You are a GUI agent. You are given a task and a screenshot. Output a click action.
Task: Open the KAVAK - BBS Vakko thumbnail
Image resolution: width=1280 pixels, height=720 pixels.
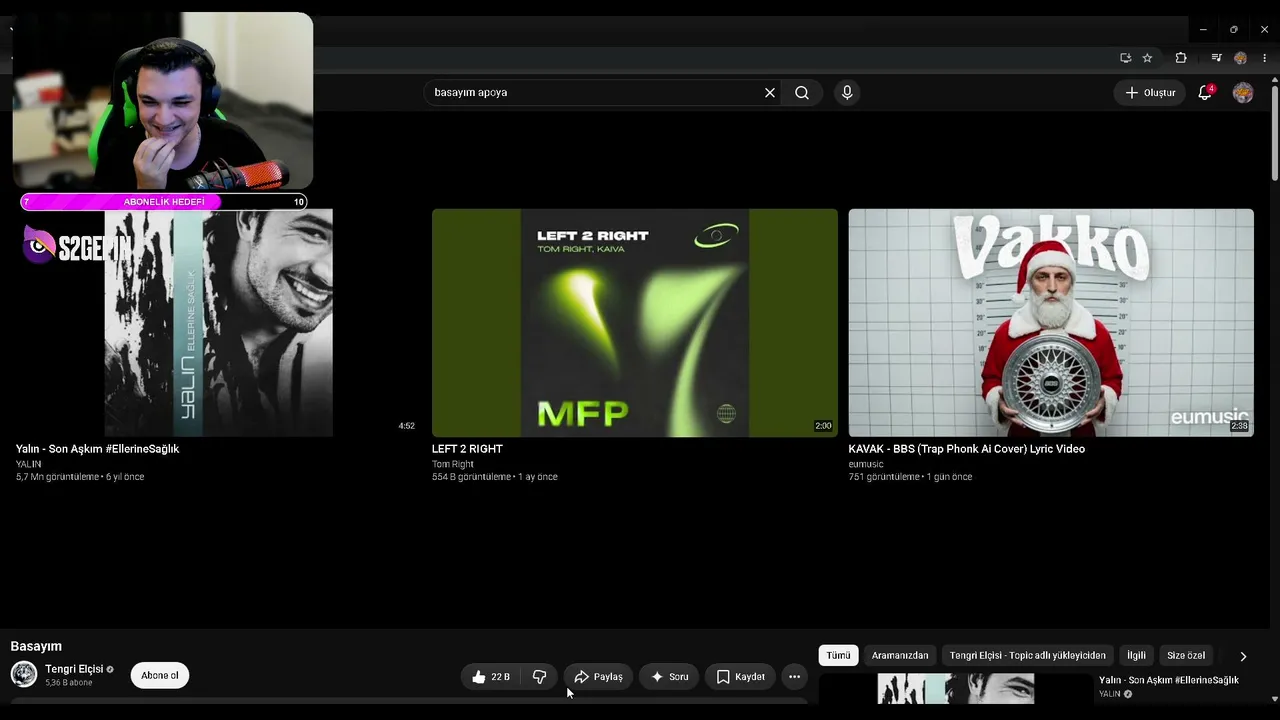coord(1051,323)
